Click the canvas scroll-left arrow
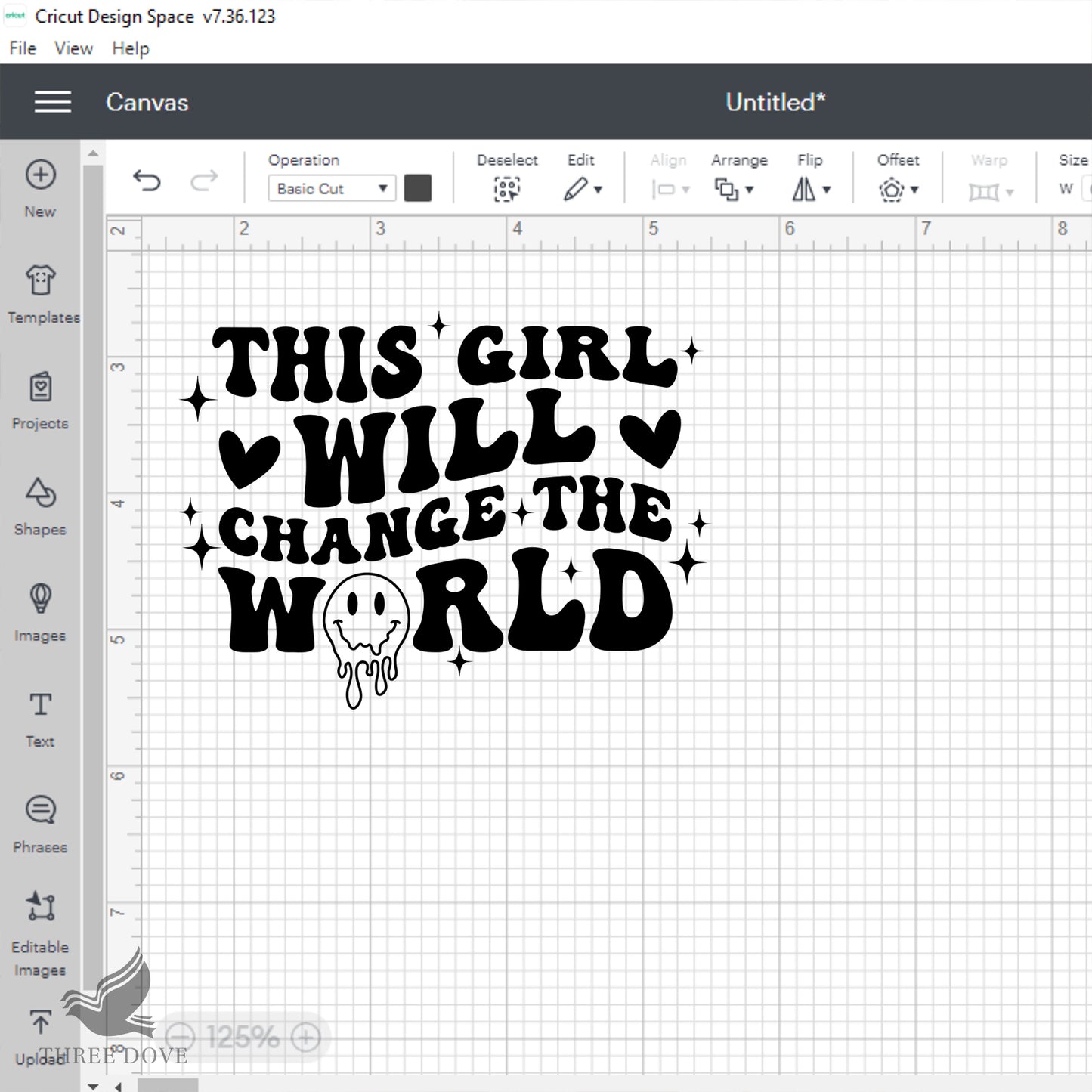1092x1092 pixels. (x=119, y=1086)
